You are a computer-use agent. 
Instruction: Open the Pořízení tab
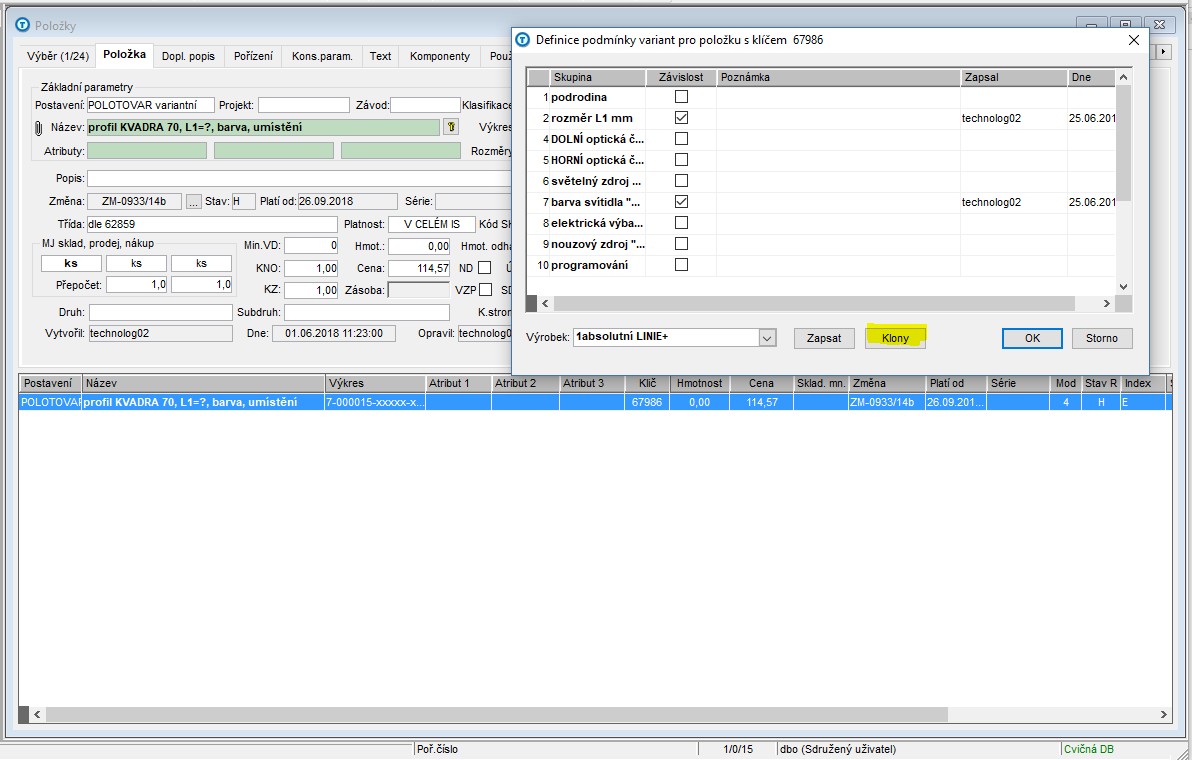[253, 56]
